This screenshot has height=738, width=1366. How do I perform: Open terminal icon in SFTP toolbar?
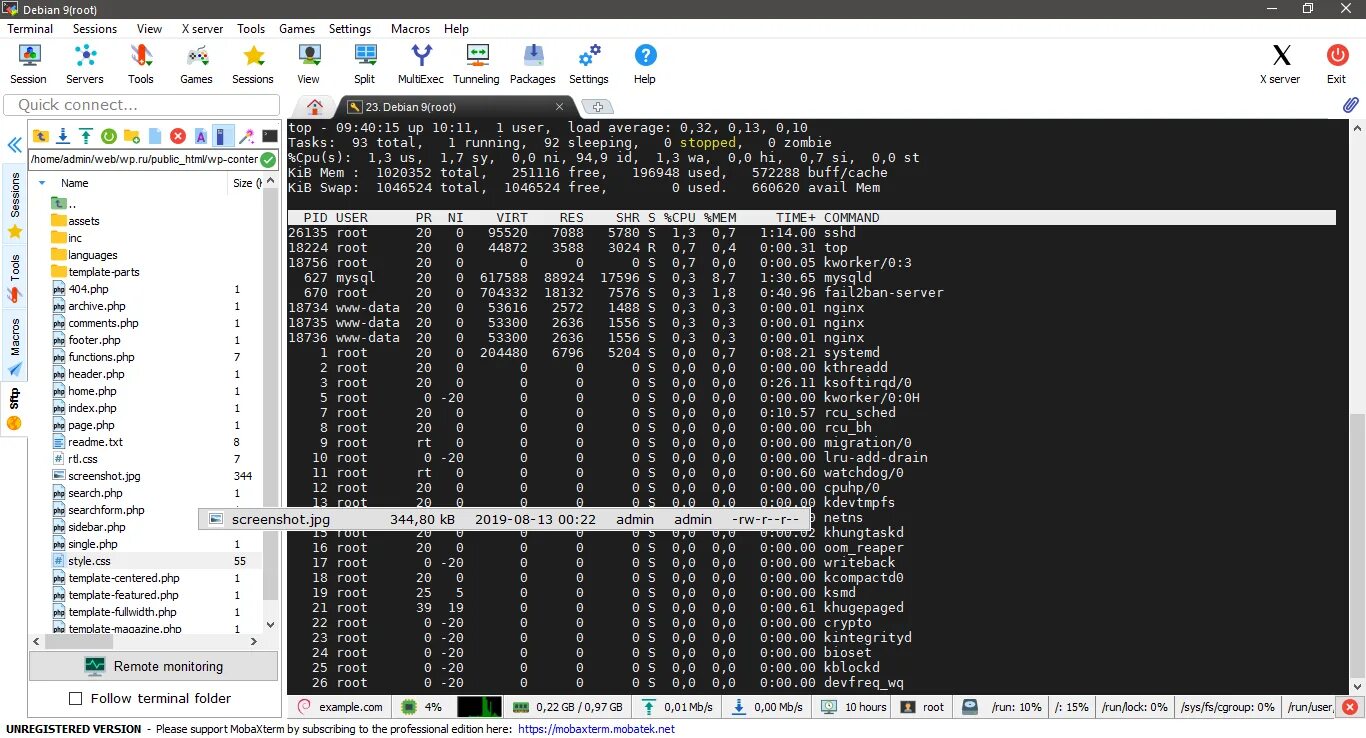270,136
